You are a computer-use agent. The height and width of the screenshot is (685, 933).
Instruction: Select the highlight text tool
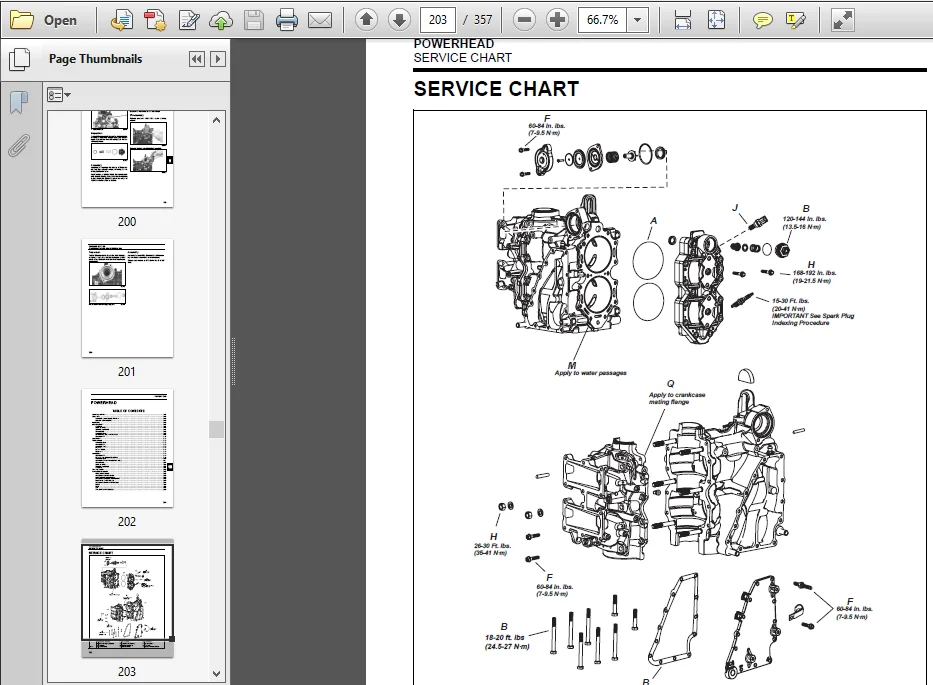pos(796,21)
